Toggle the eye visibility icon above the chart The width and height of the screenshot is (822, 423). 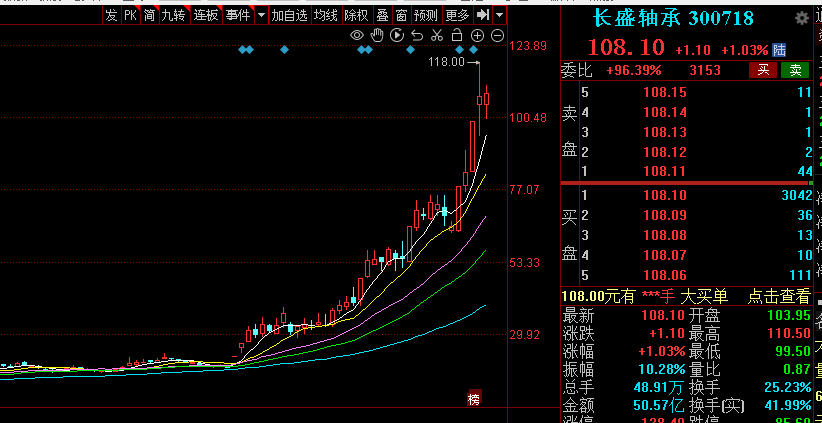pyautogui.click(x=357, y=35)
